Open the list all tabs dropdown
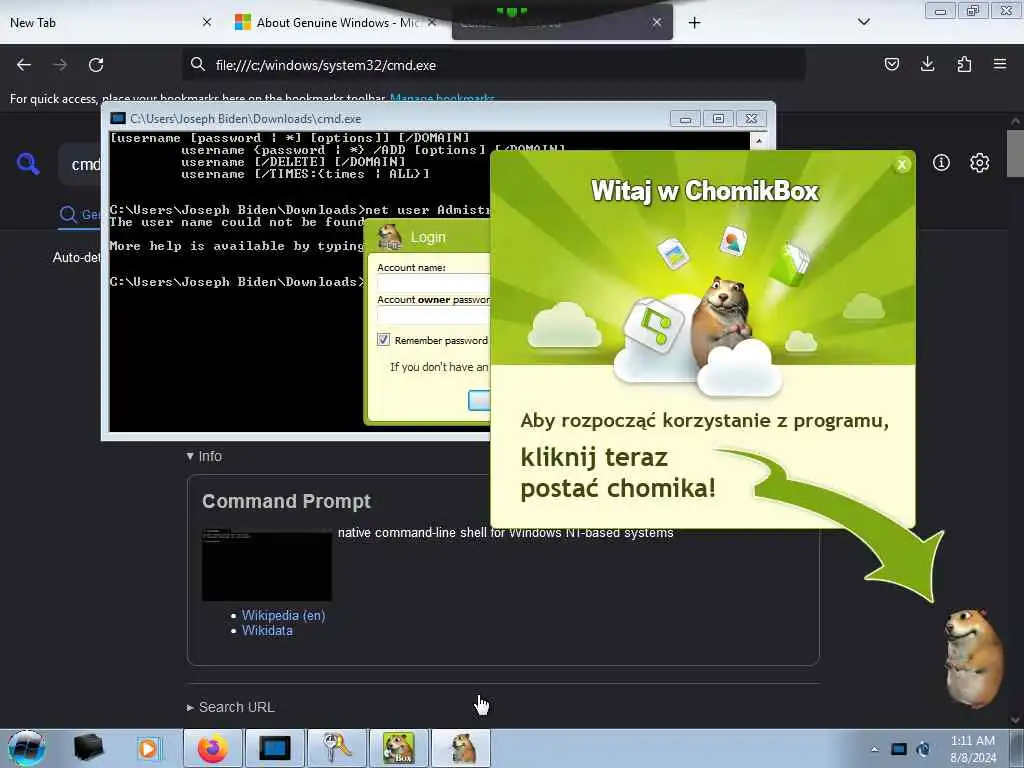The height and width of the screenshot is (768, 1024). point(863,22)
